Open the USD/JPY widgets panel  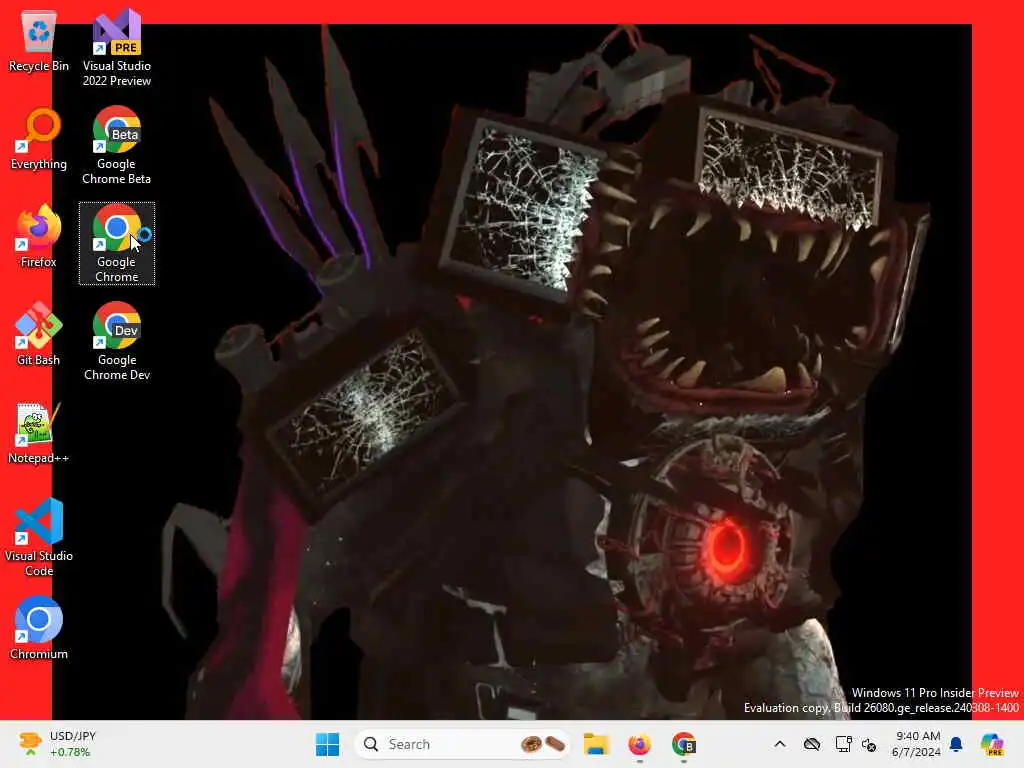(x=57, y=744)
